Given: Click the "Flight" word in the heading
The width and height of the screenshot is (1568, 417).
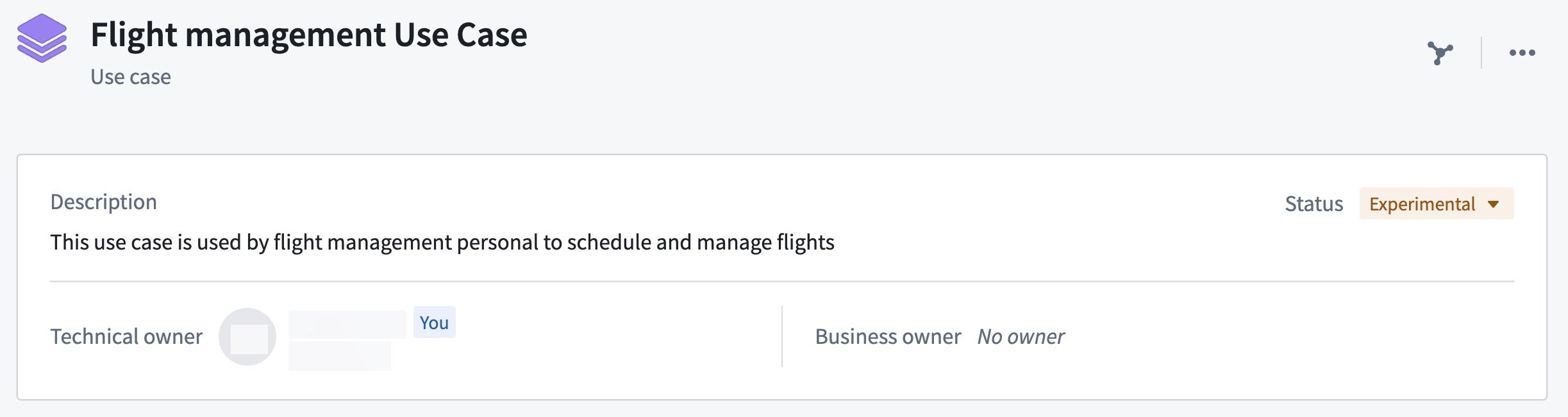Looking at the screenshot, I should pos(133,35).
